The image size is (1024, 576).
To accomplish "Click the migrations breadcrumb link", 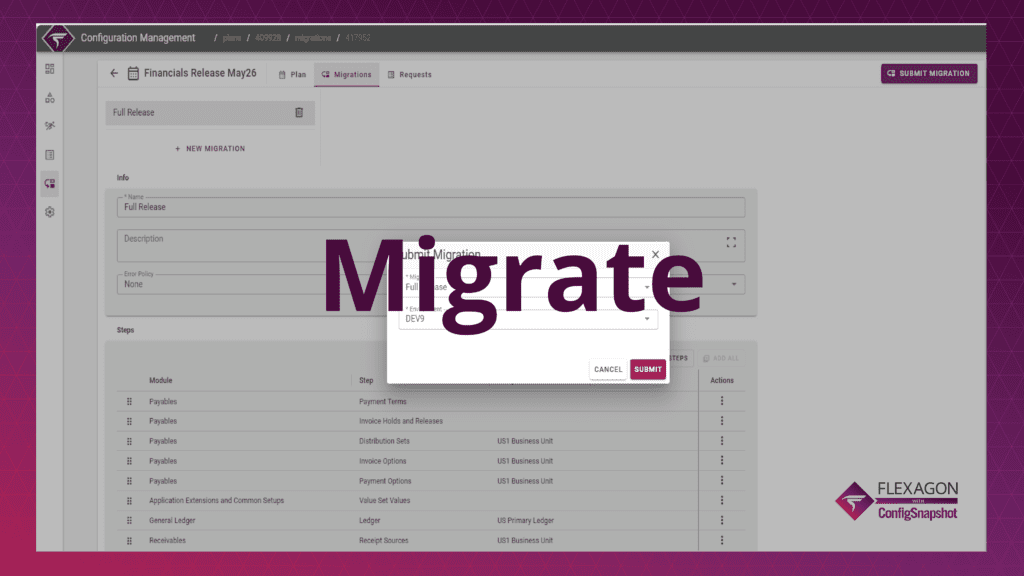I will 313,38.
